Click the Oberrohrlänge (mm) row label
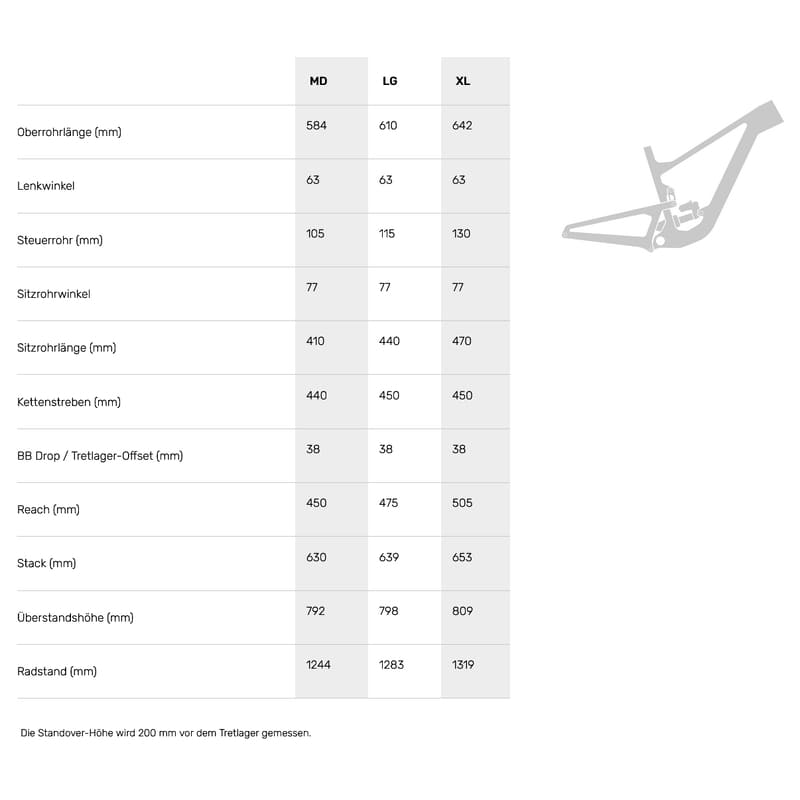Image resolution: width=800 pixels, height=800 pixels. (x=69, y=132)
